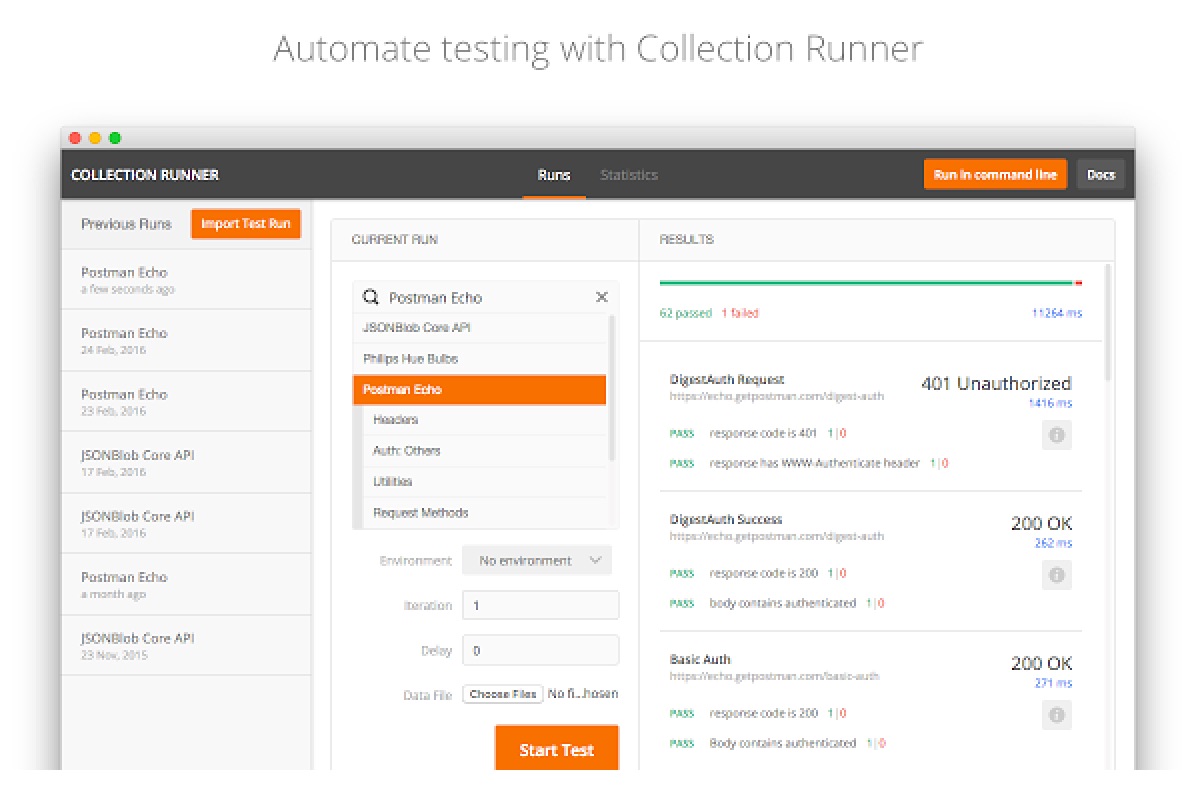Click the body contains authenticated test line
The width and height of the screenshot is (1182, 794).
pos(782,603)
